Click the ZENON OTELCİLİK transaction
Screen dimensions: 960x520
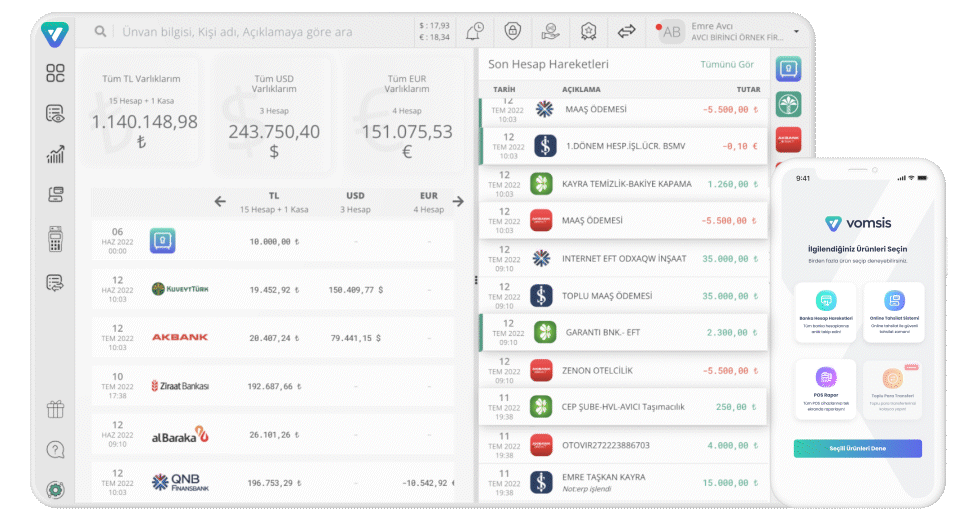point(624,371)
